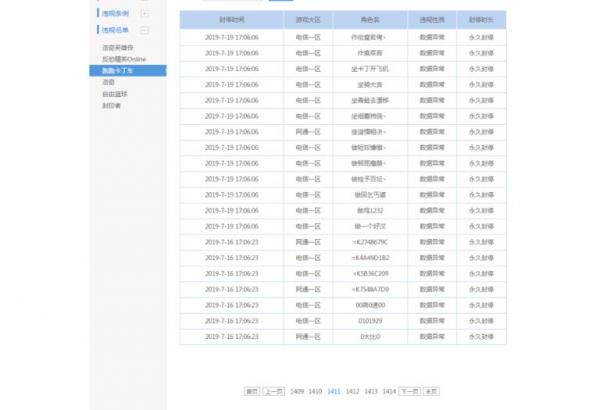Open page 1409 in pagination
This screenshot has width=600, height=410.
[x=297, y=391]
